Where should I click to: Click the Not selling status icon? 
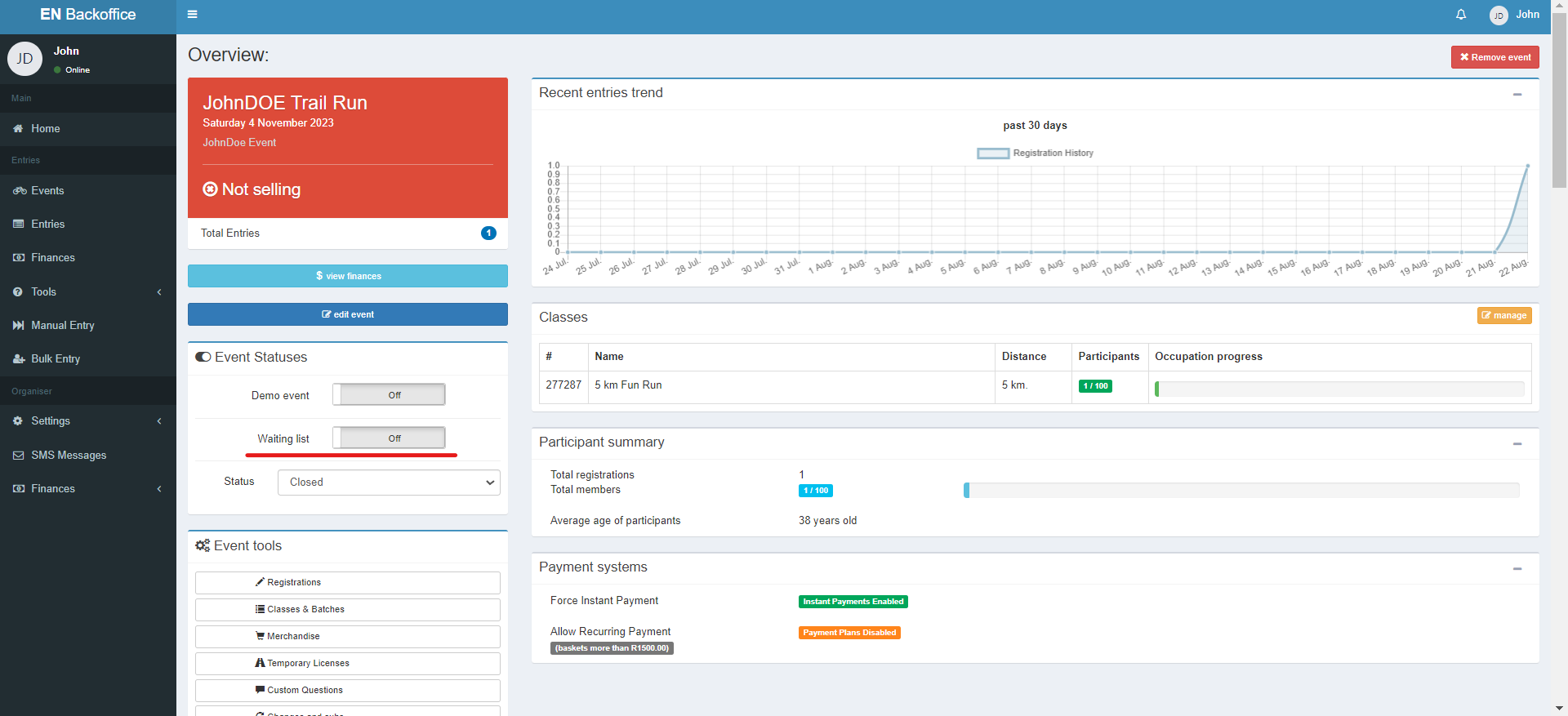coord(210,189)
